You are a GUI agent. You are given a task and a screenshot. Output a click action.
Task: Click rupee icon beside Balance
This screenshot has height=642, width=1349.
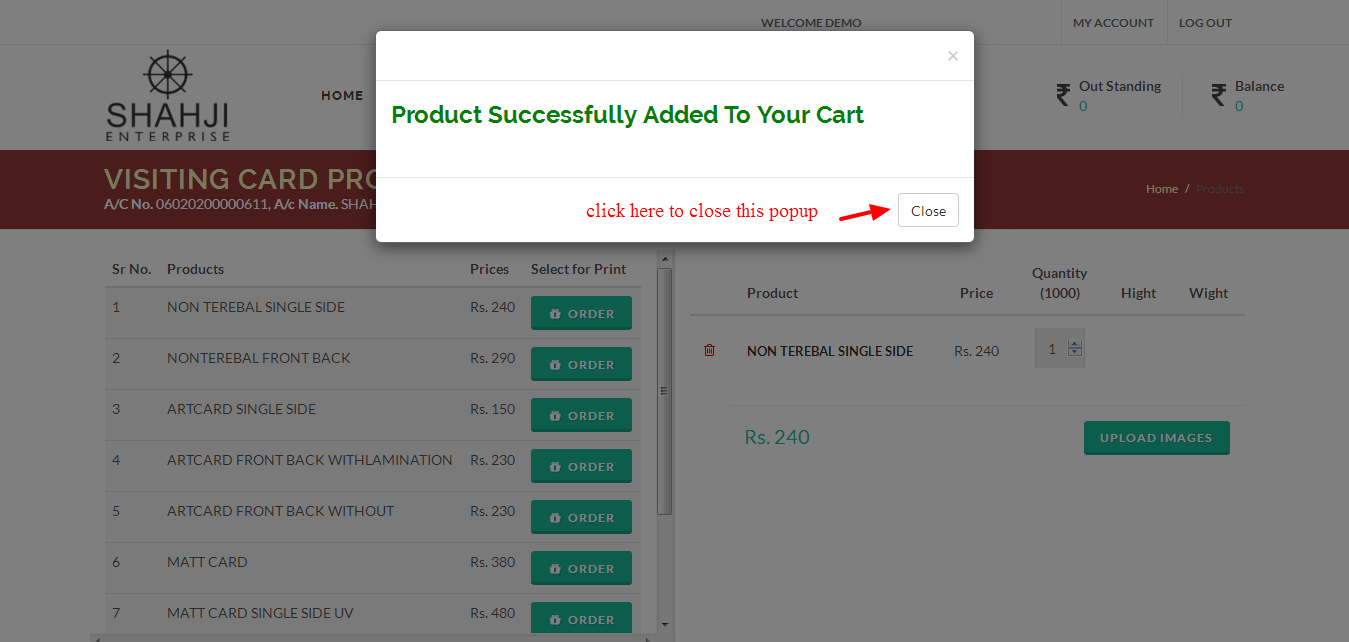pyautogui.click(x=1218, y=95)
